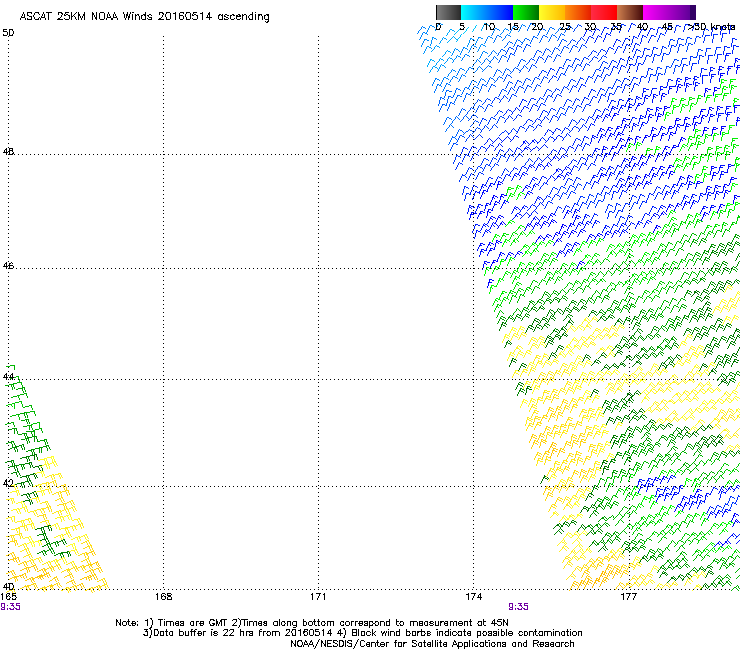Click the legend scale label 10
Screen dimensions: 740x650
[489, 27]
